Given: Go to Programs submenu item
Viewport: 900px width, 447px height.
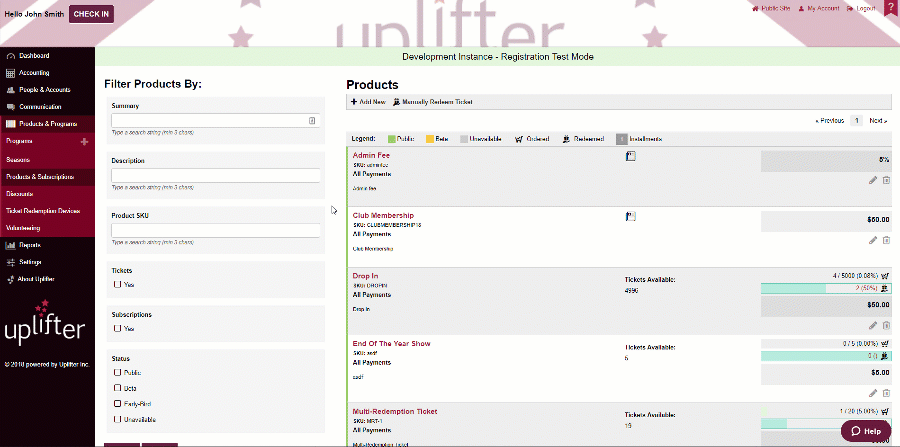Looking at the screenshot, I should [x=19, y=141].
